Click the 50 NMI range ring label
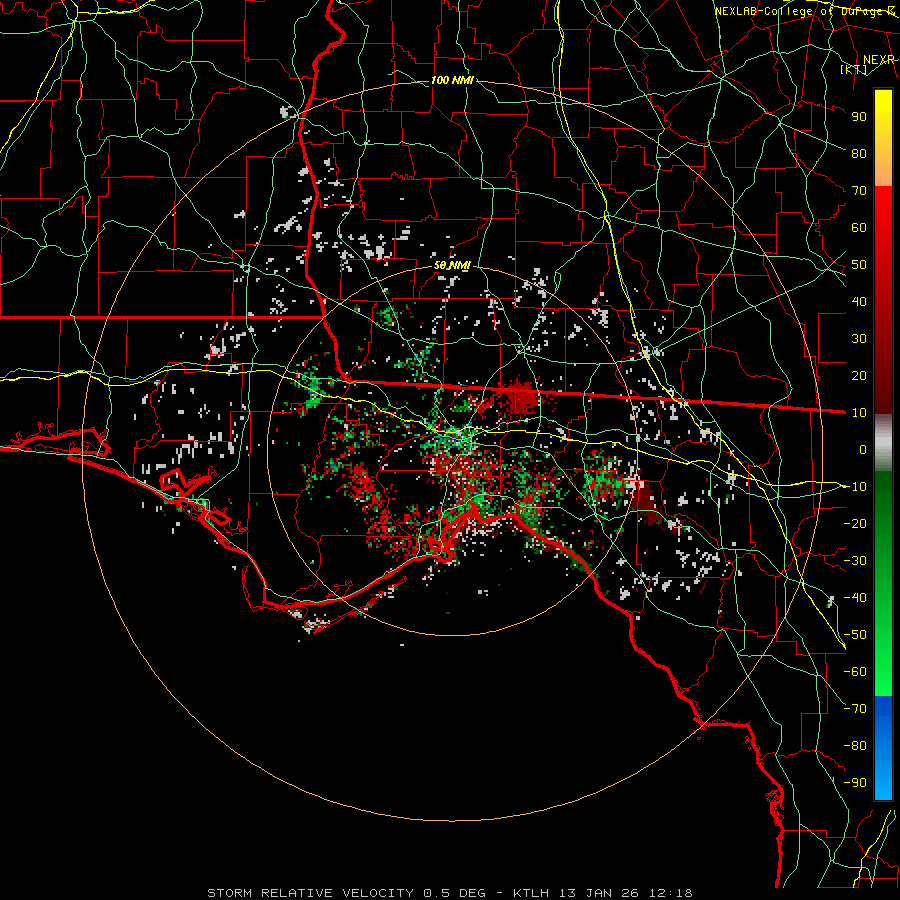The height and width of the screenshot is (900, 900). tap(452, 265)
